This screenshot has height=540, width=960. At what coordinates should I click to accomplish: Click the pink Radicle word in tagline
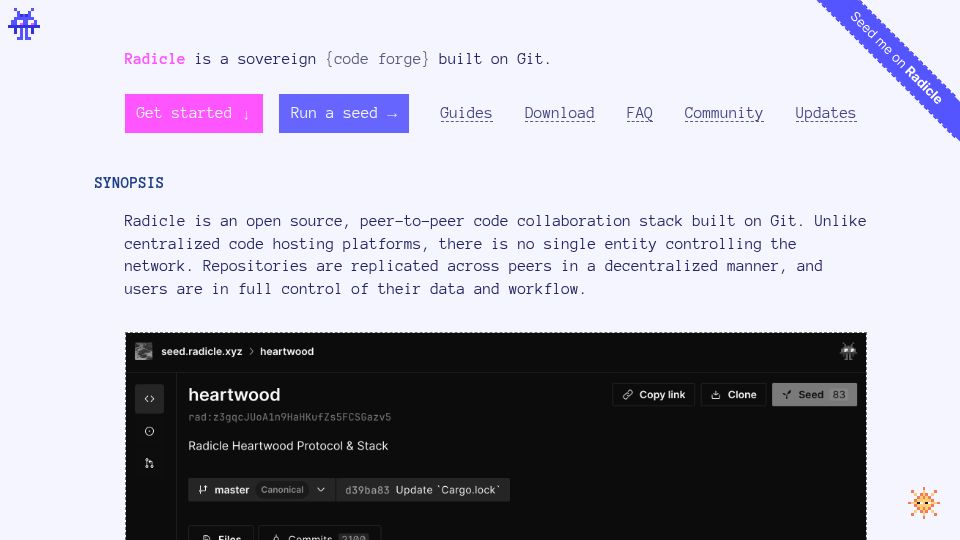click(154, 59)
